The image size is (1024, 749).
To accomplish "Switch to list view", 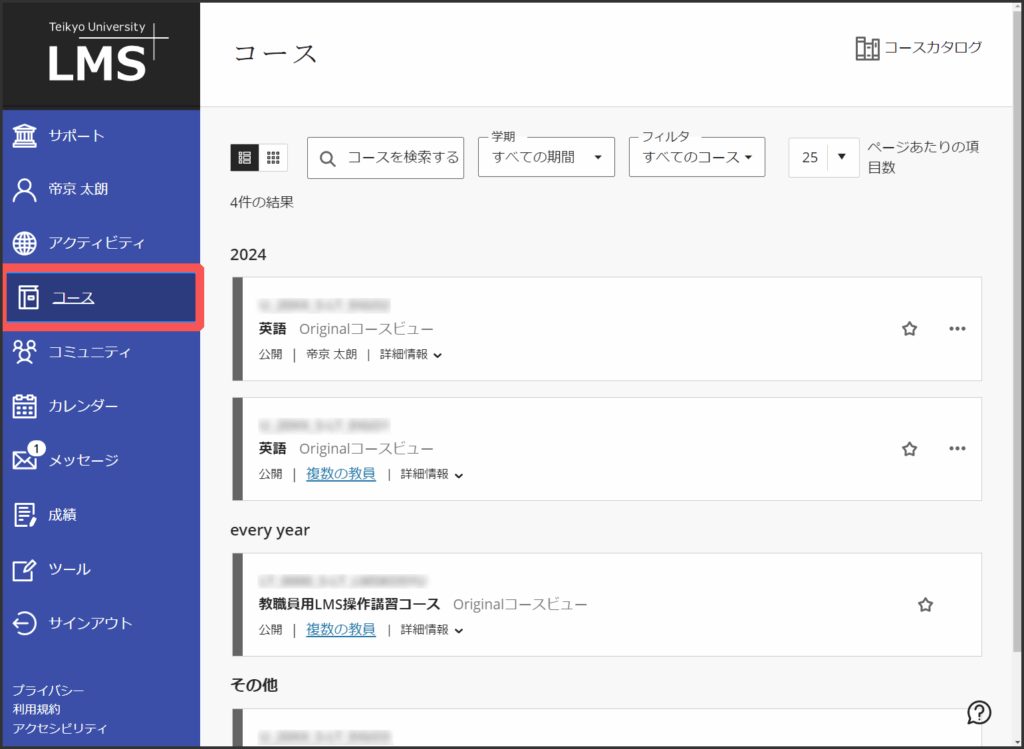I will pos(245,157).
